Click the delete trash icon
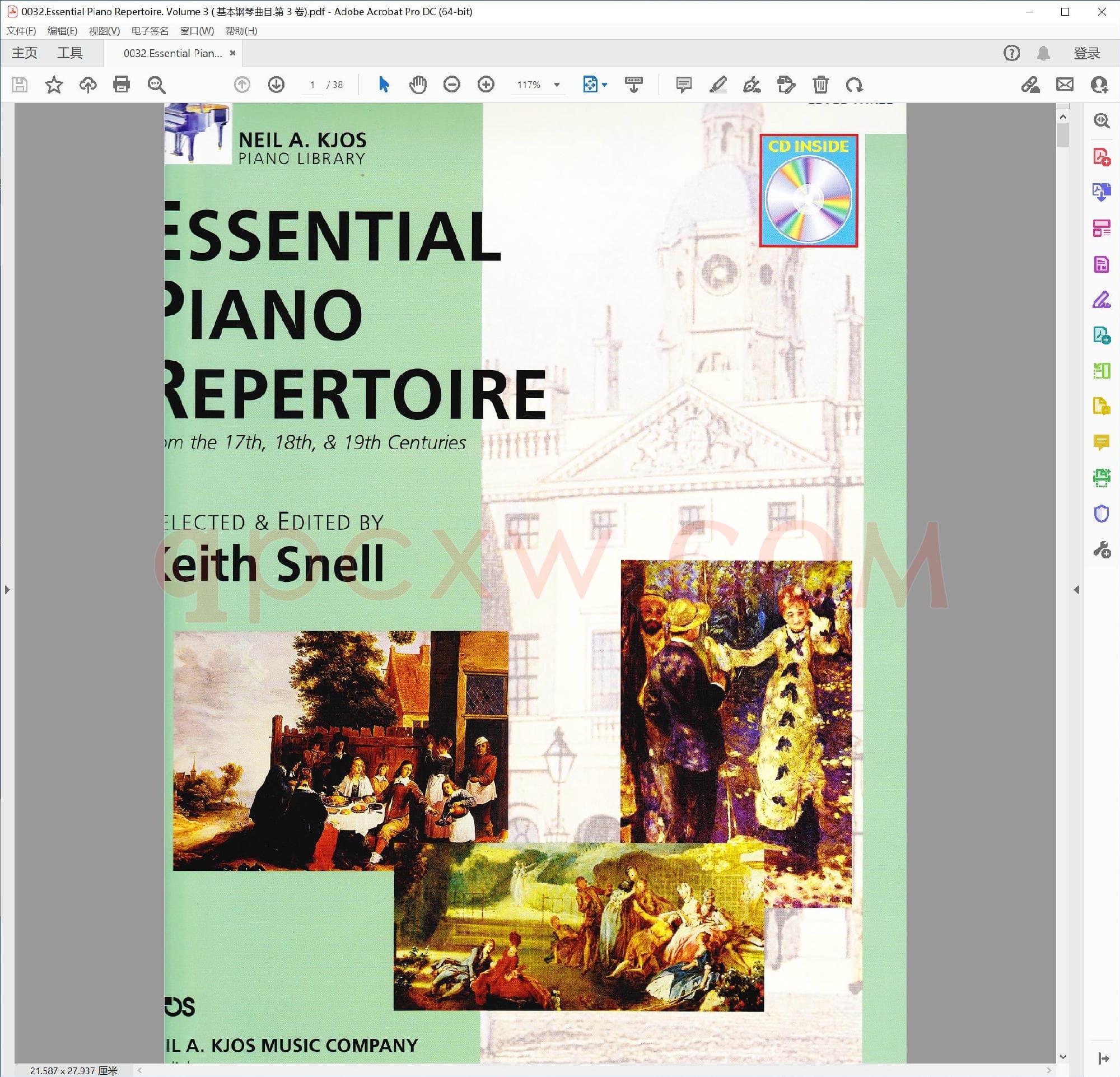 click(x=820, y=85)
